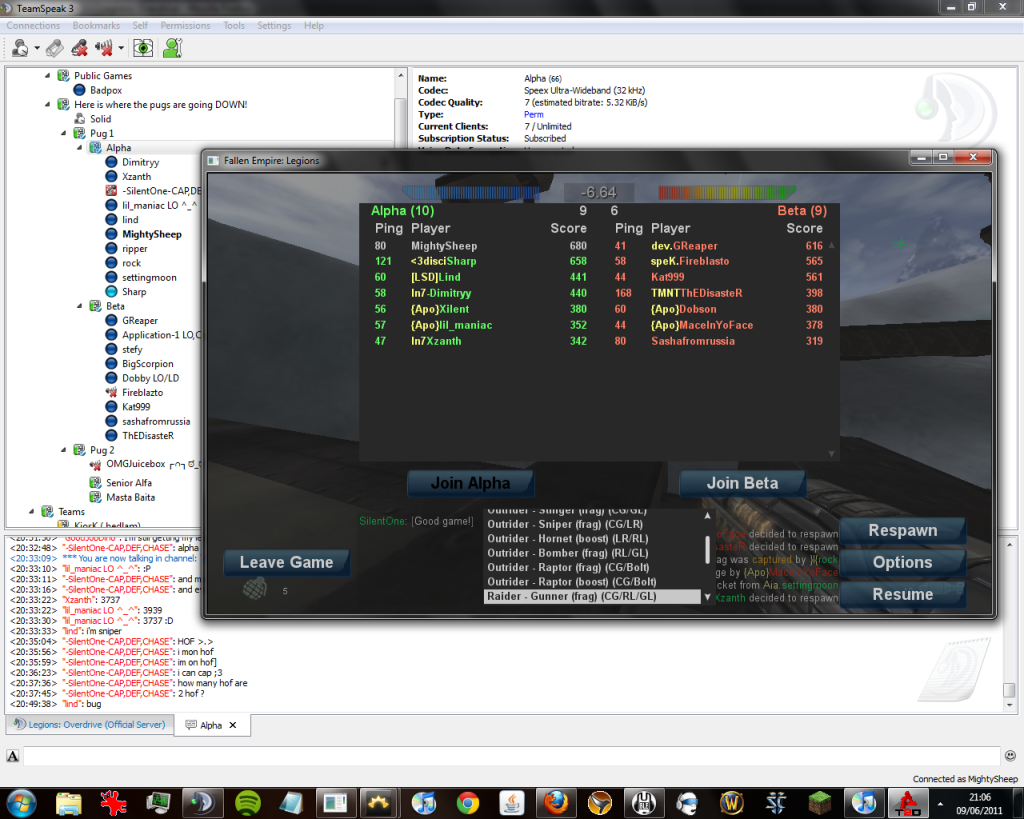Click the Windows Start orb
The width and height of the screenshot is (1024, 819).
(x=21, y=803)
